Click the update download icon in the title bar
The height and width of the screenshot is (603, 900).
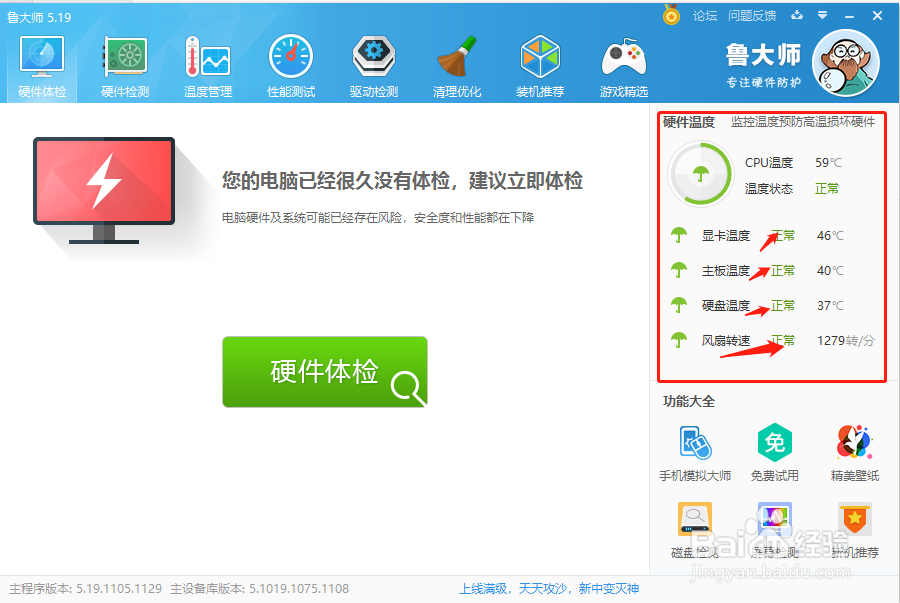point(796,14)
